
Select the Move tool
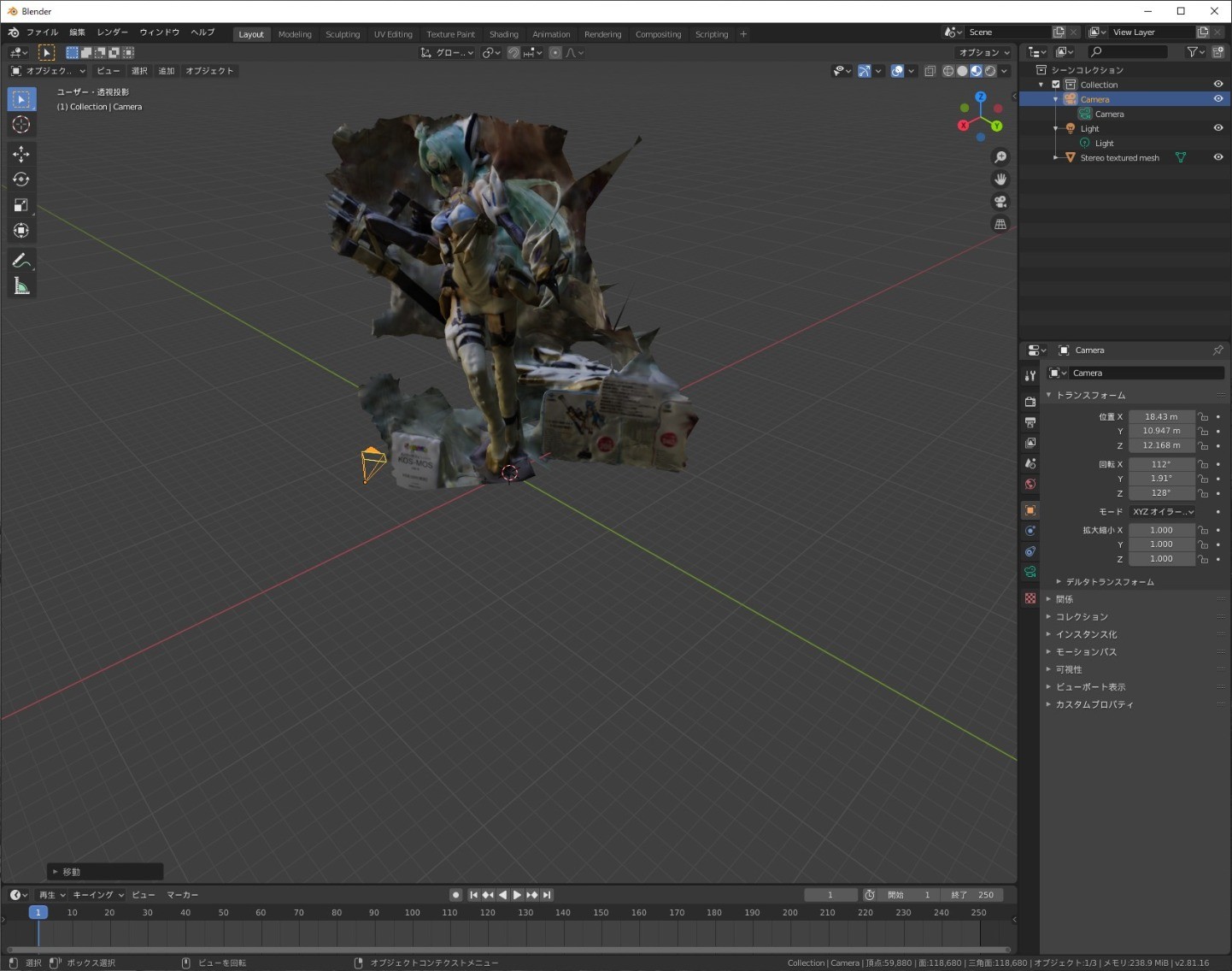[x=21, y=154]
